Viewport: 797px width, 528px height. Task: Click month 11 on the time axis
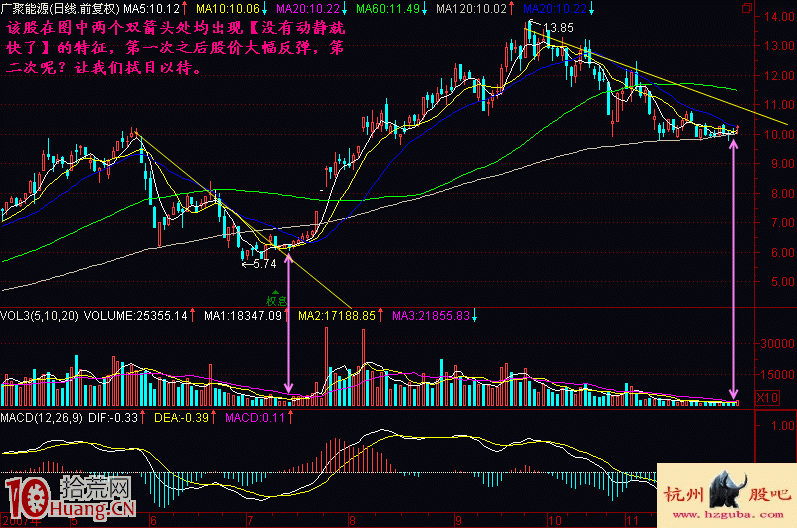[x=632, y=520]
